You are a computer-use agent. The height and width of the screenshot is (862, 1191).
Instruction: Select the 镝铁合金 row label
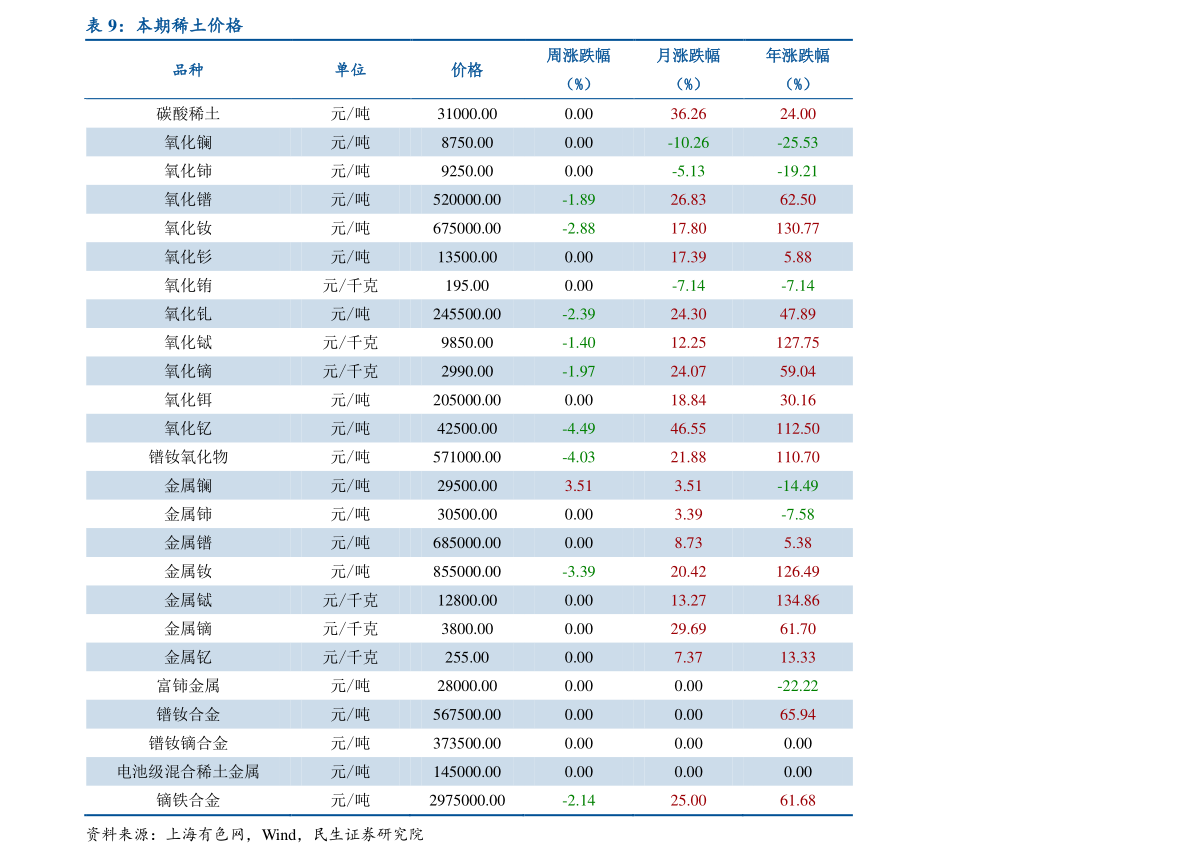[186, 800]
